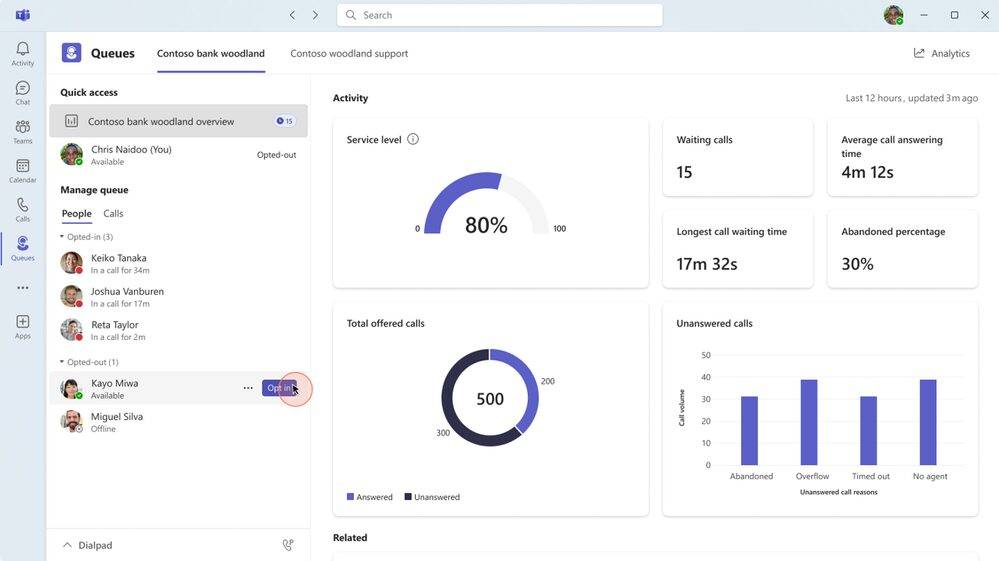Collapse the Opted-in (3) group

[x=62, y=236]
